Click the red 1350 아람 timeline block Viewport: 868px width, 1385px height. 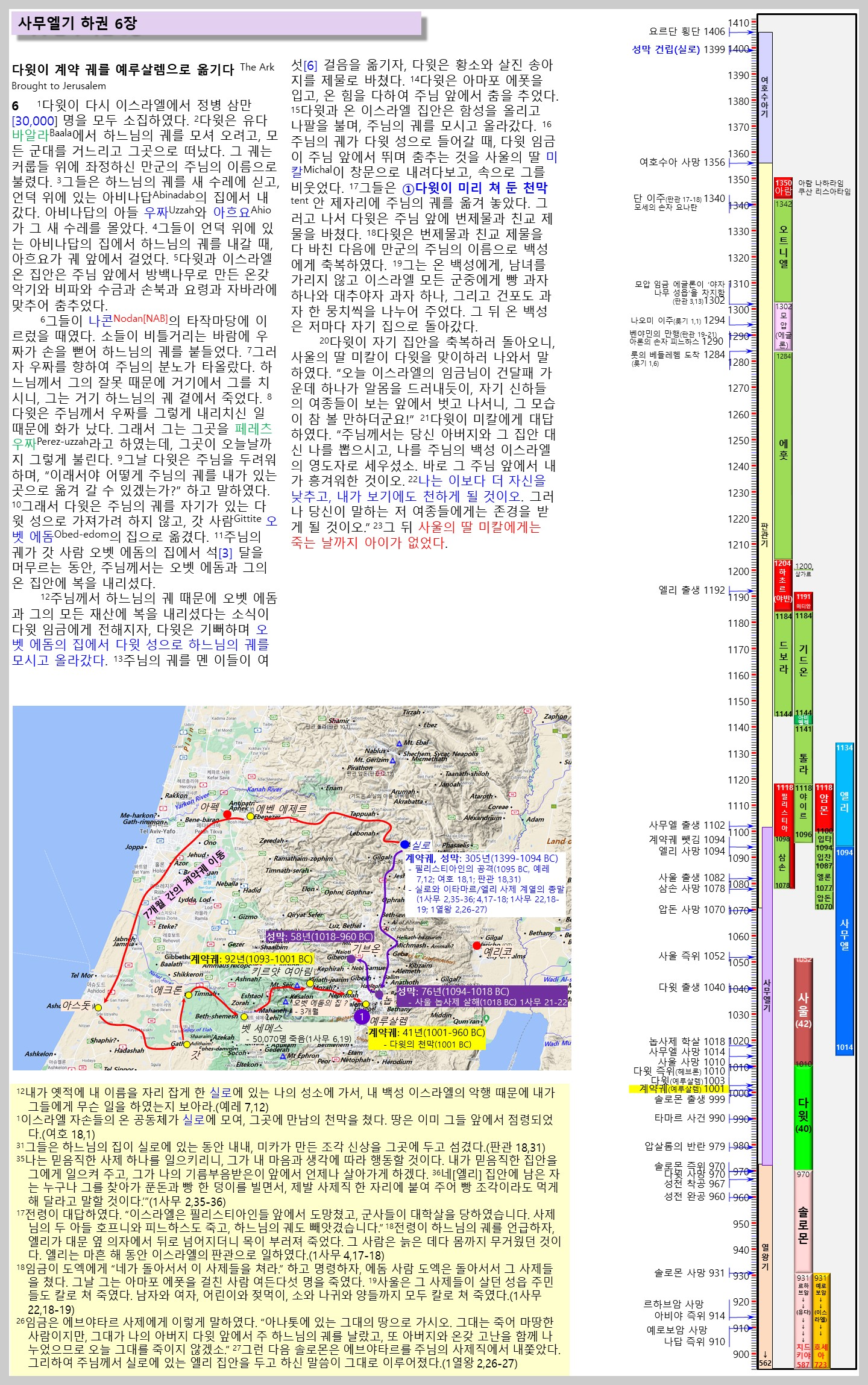click(x=783, y=187)
